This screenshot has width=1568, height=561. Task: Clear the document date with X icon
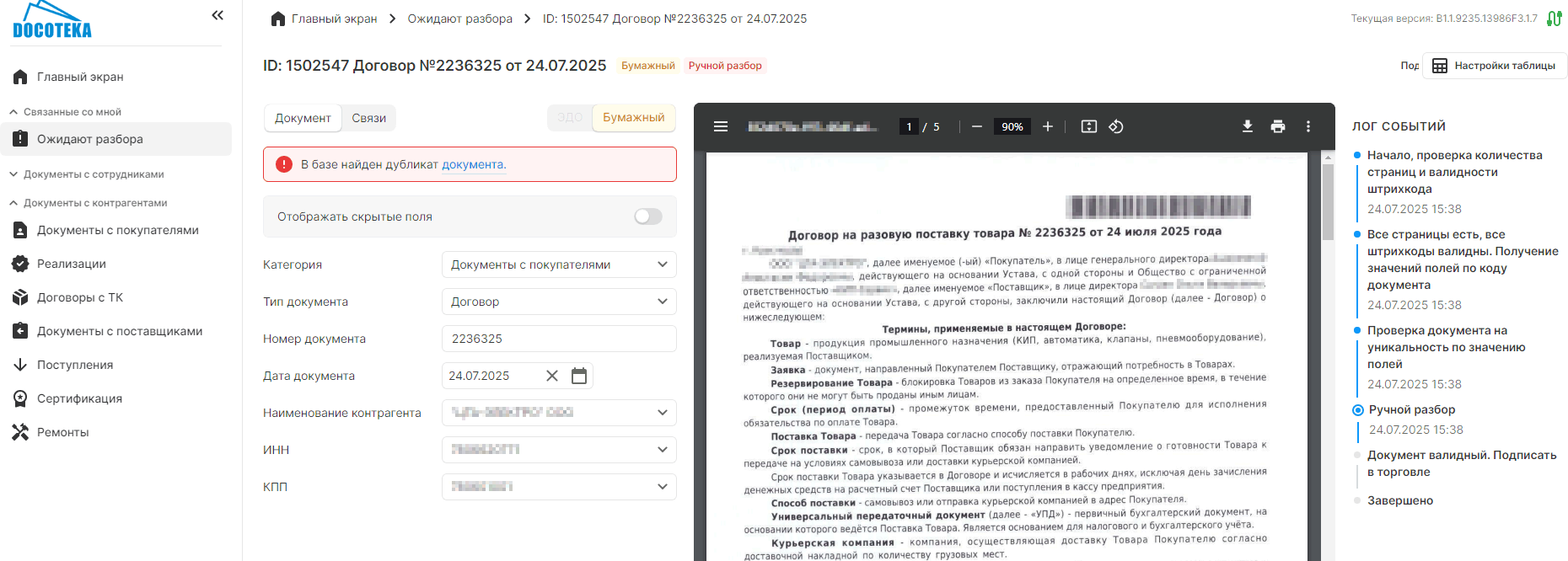552,376
